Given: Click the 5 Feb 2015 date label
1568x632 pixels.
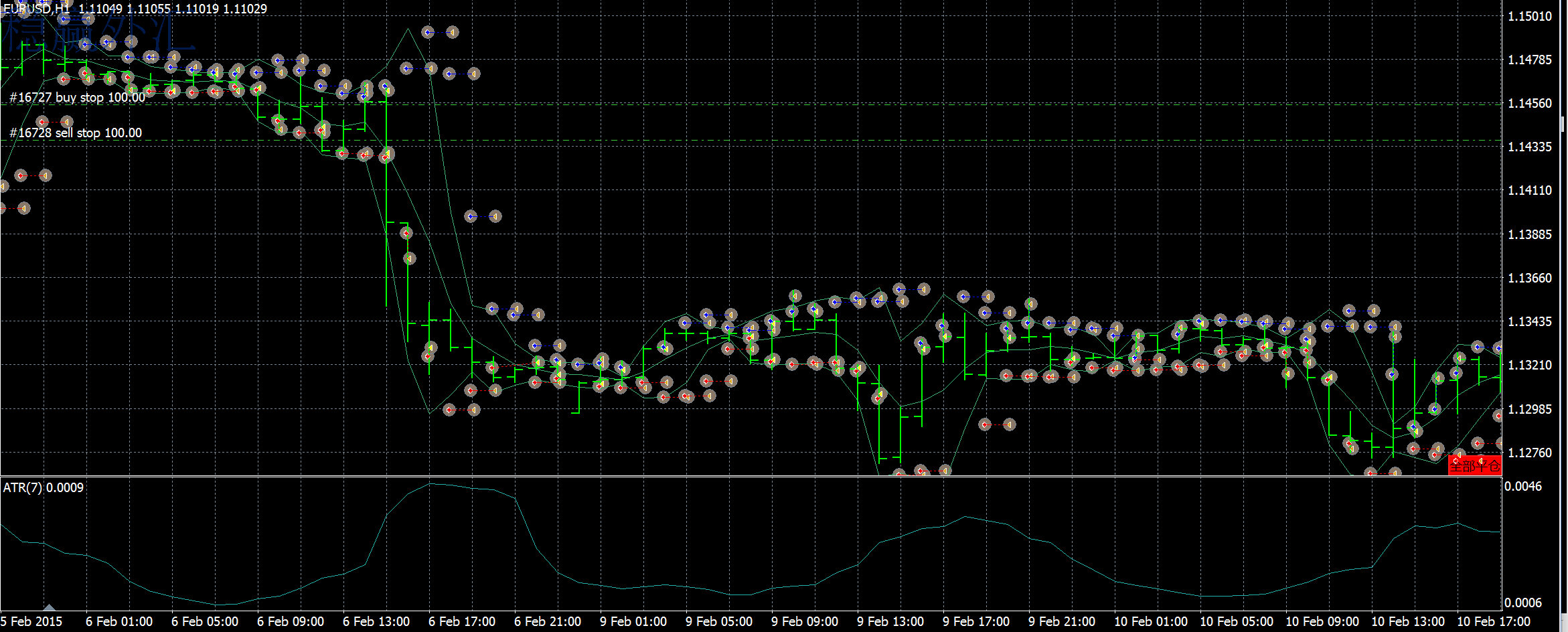Looking at the screenshot, I should [x=31, y=621].
